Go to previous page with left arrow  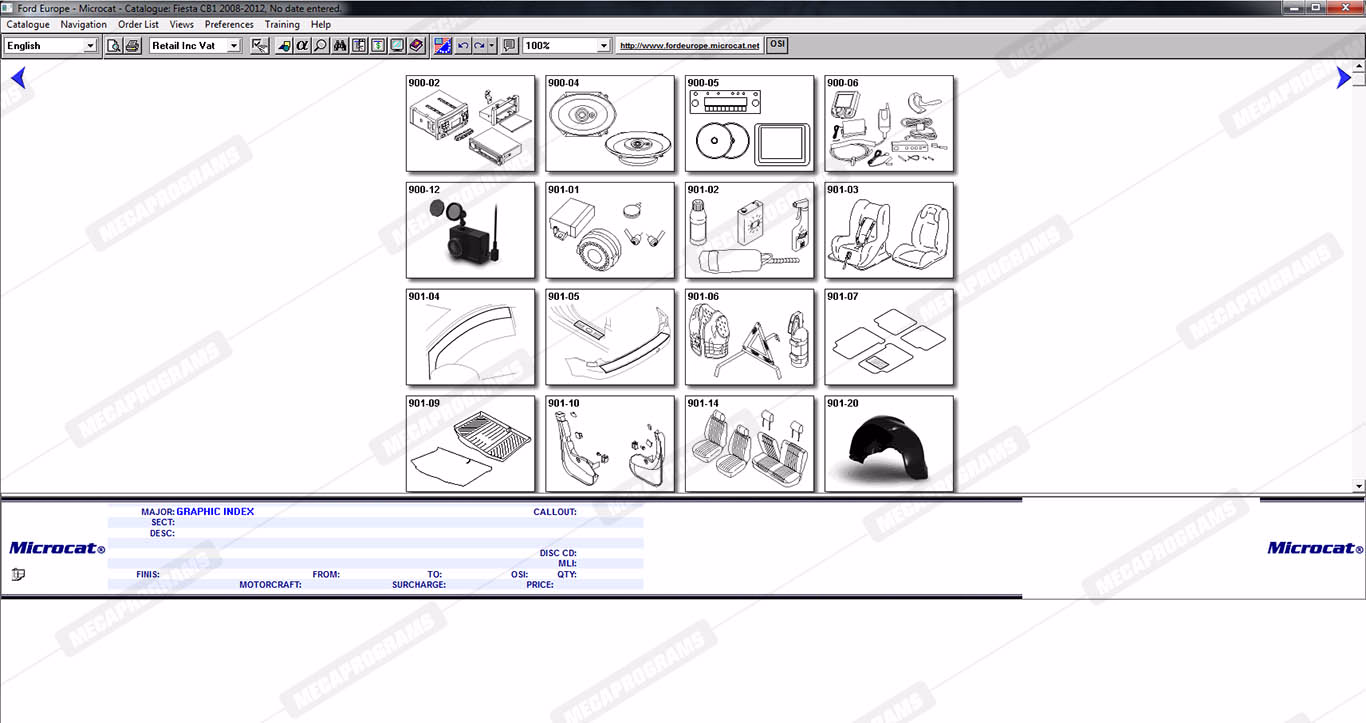(x=17, y=78)
